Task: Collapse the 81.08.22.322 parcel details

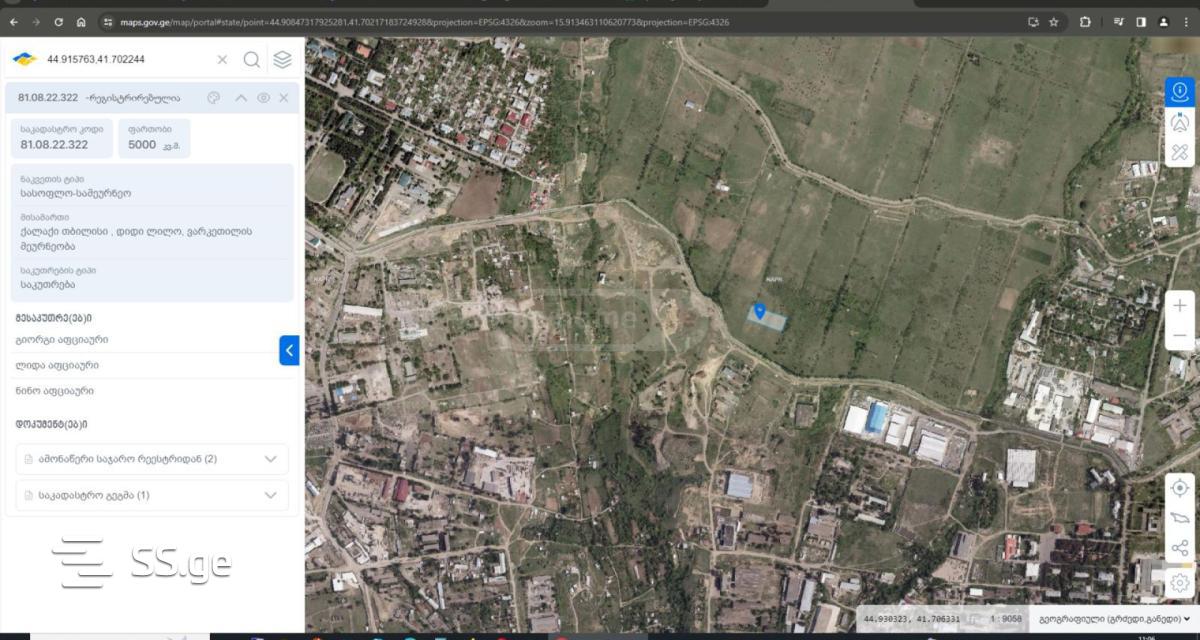Action: 240,98
